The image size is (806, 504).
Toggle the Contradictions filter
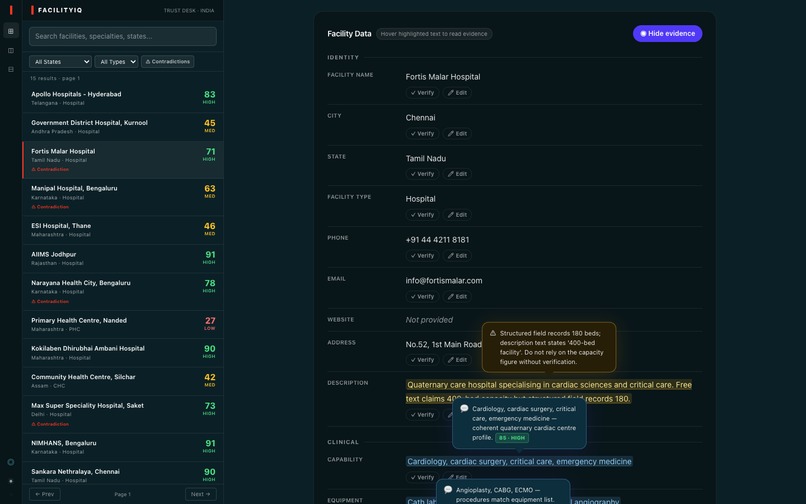168,62
